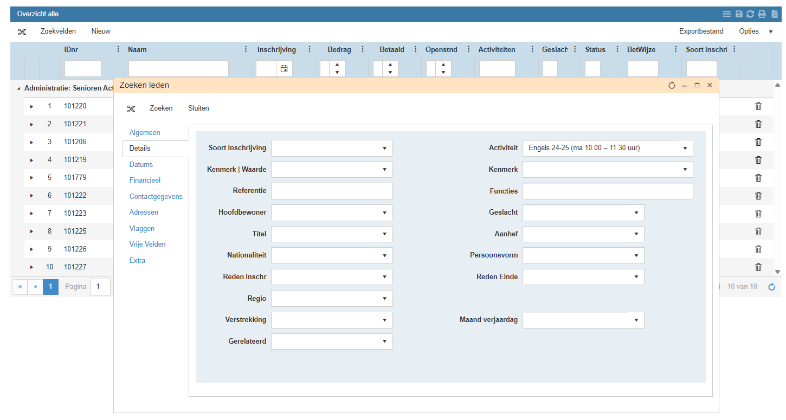Click the save icon in the Overzicht header
The width and height of the screenshot is (786, 420).
click(739, 13)
